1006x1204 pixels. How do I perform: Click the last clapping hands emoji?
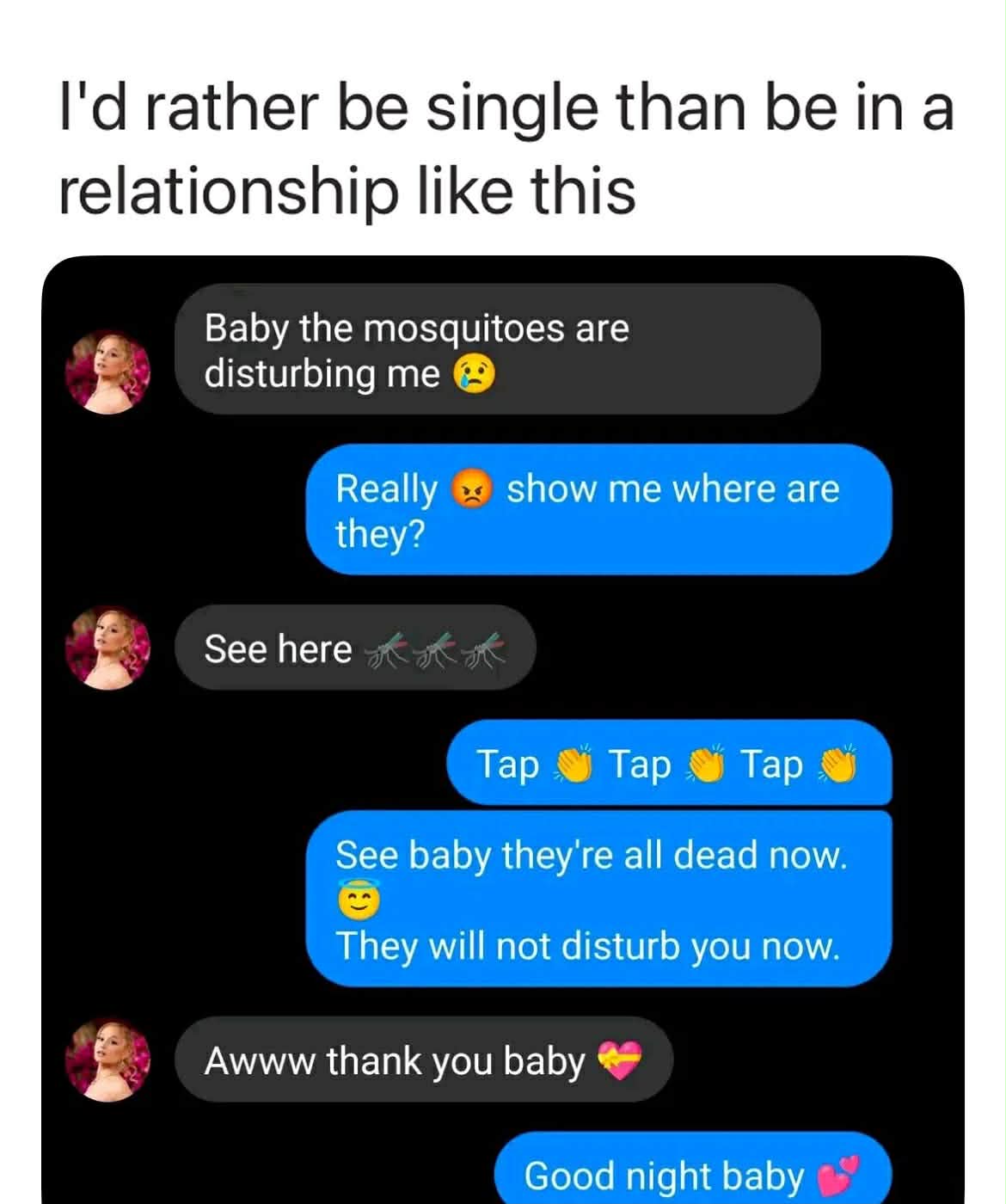[x=839, y=764]
